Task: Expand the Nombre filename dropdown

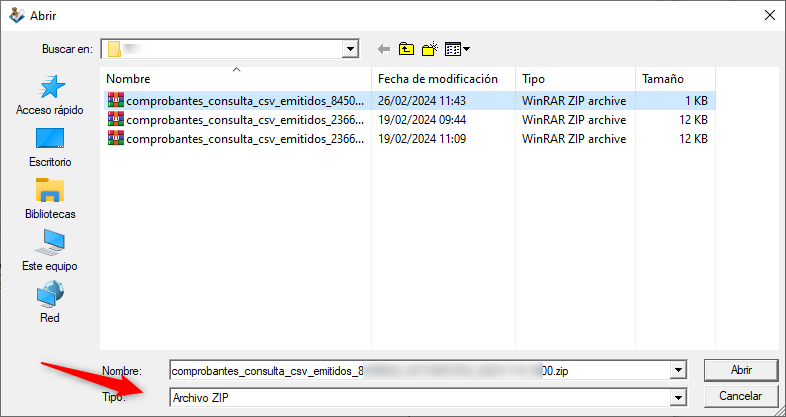Action: tap(680, 370)
